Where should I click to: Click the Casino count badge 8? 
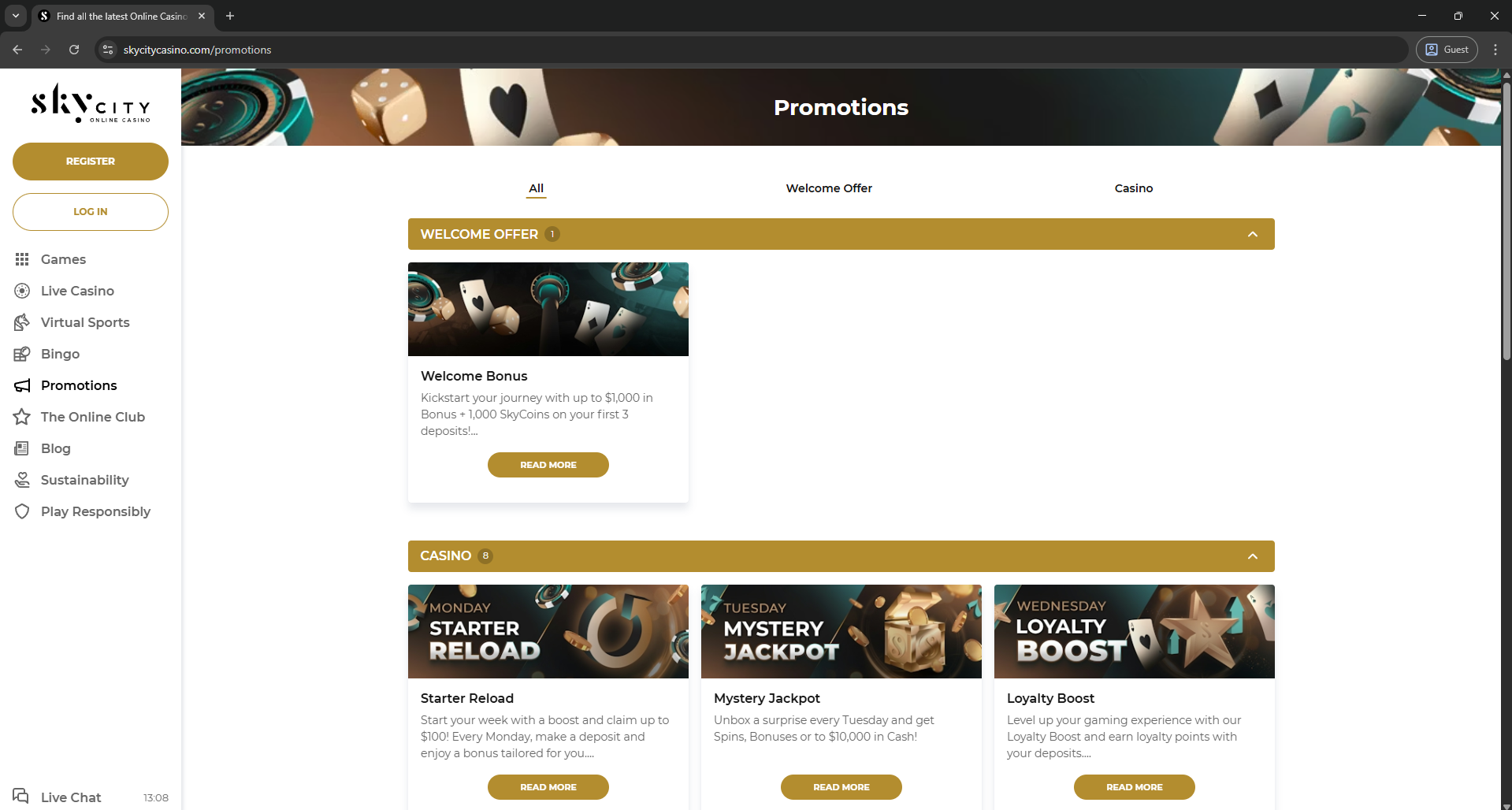(x=485, y=556)
